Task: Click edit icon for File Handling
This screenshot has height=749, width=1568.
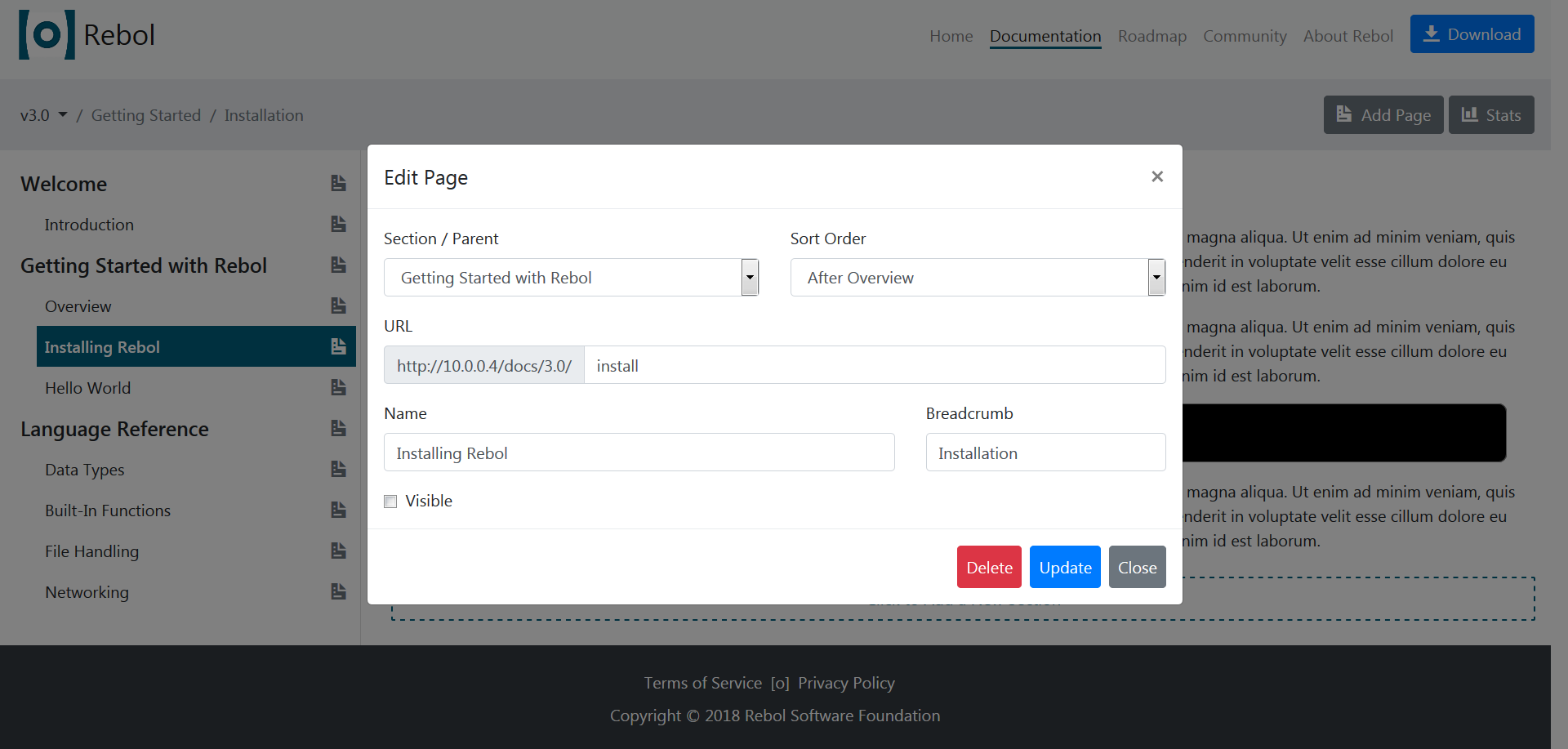Action: pyautogui.click(x=338, y=551)
